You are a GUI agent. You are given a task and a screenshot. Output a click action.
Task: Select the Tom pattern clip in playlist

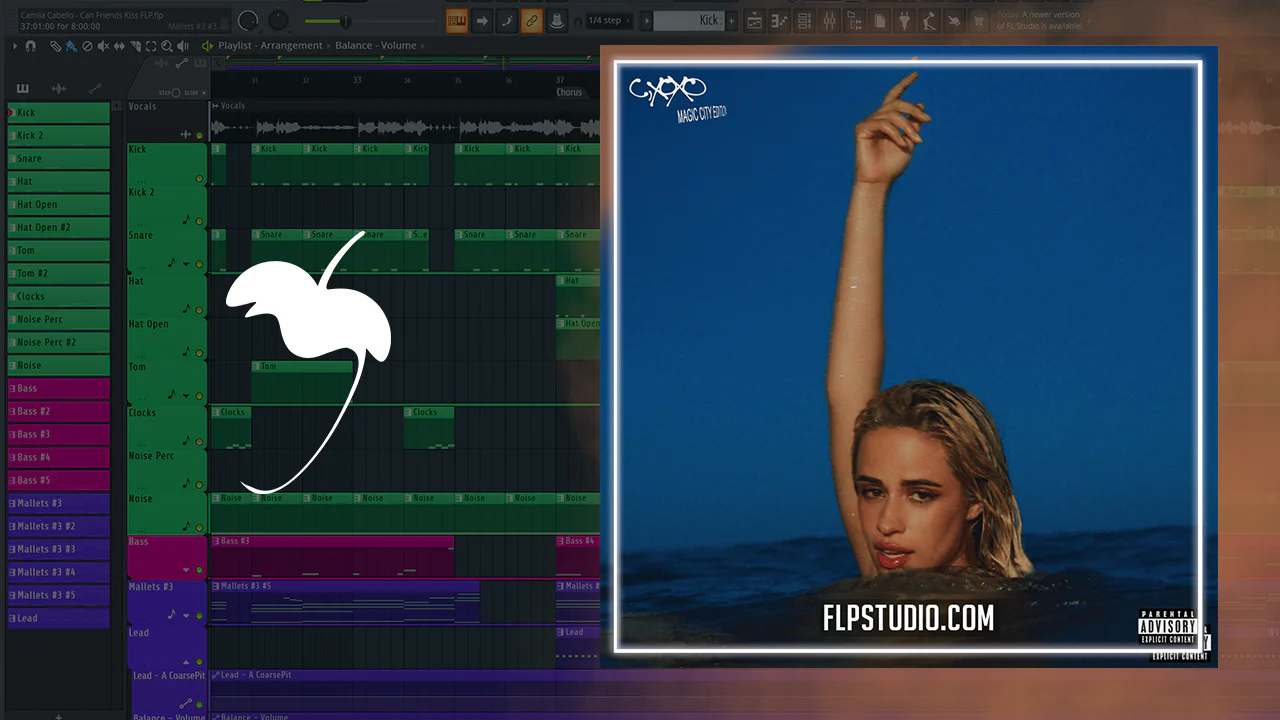pos(302,381)
